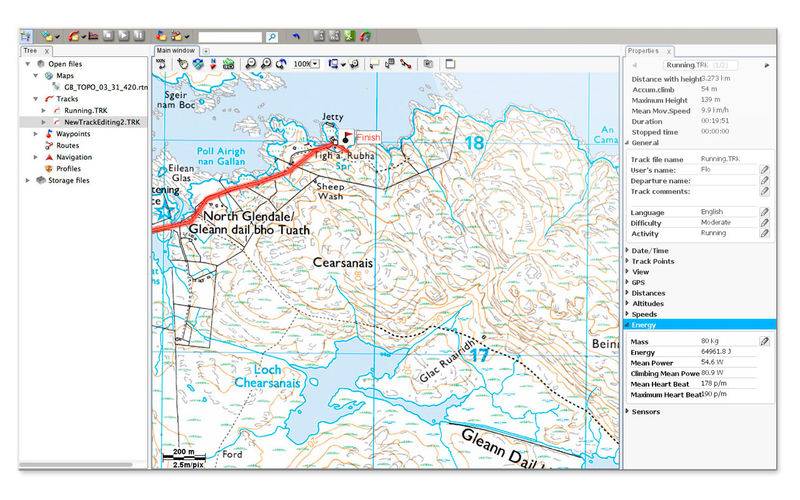The height and width of the screenshot is (500, 800).
Task: Switch to the Main window tab
Action: [x=175, y=49]
